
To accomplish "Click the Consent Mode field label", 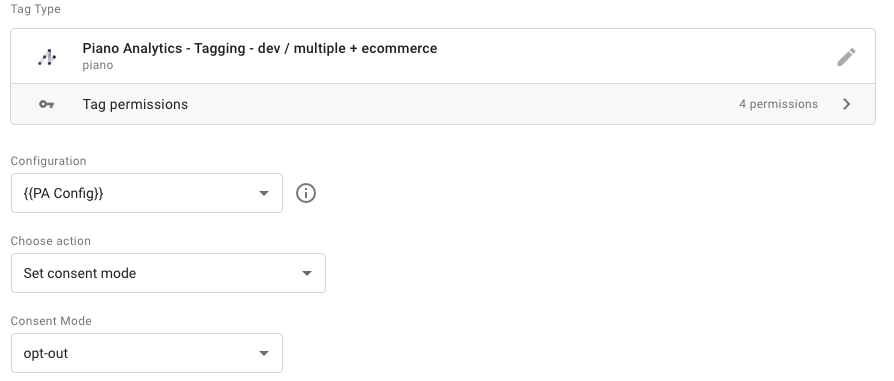I will 51,321.
